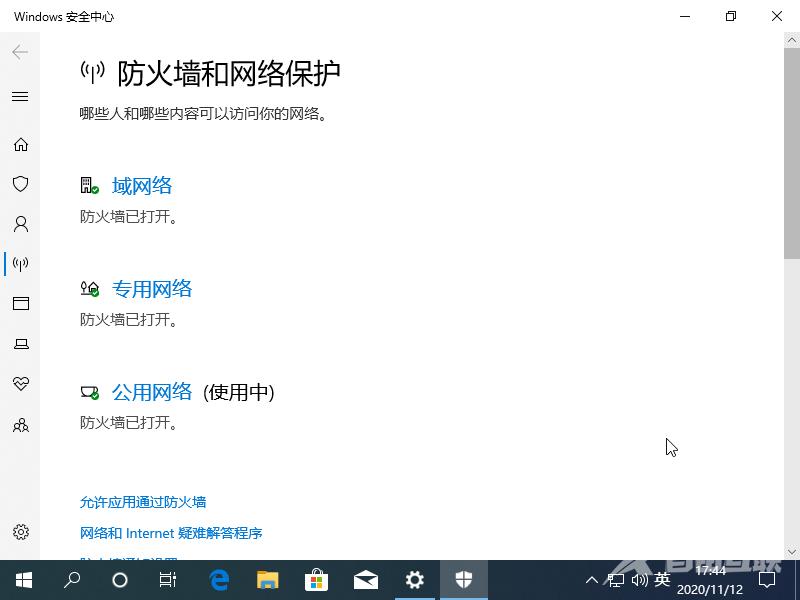The height and width of the screenshot is (600, 800).
Task: Open Settings gear in sidebar
Action: click(x=21, y=532)
